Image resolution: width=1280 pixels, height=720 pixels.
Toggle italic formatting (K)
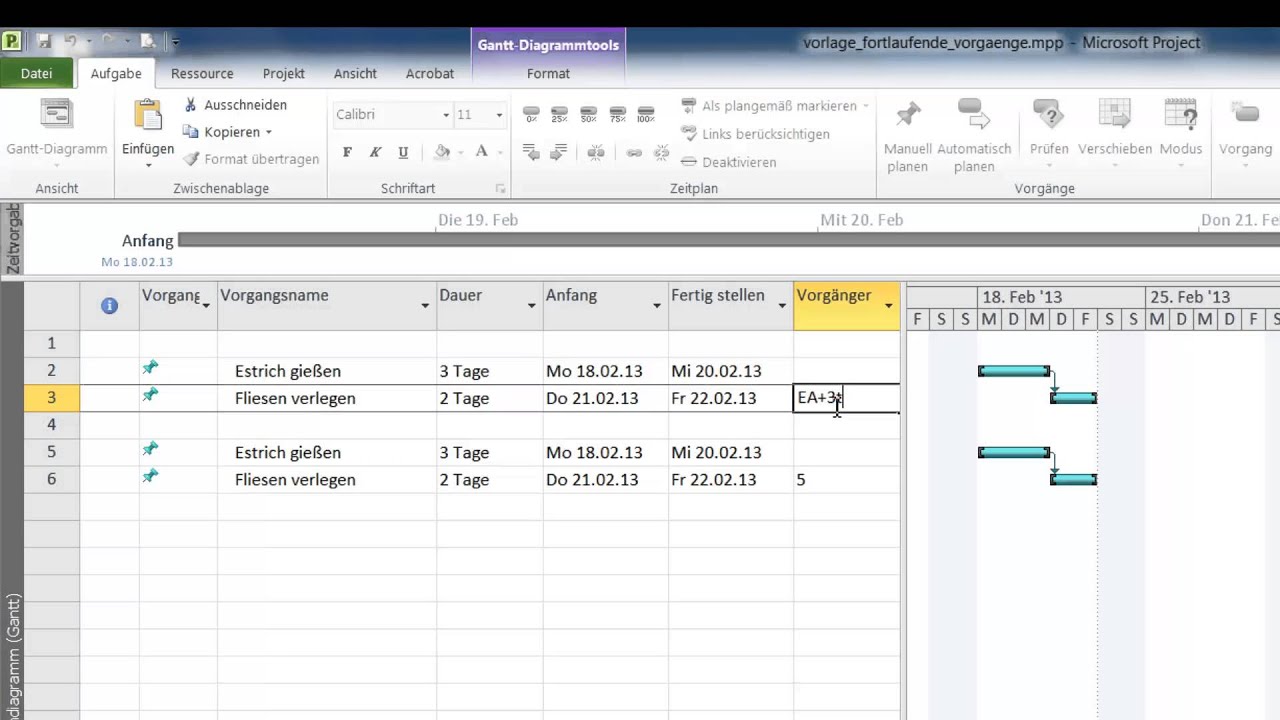click(375, 153)
